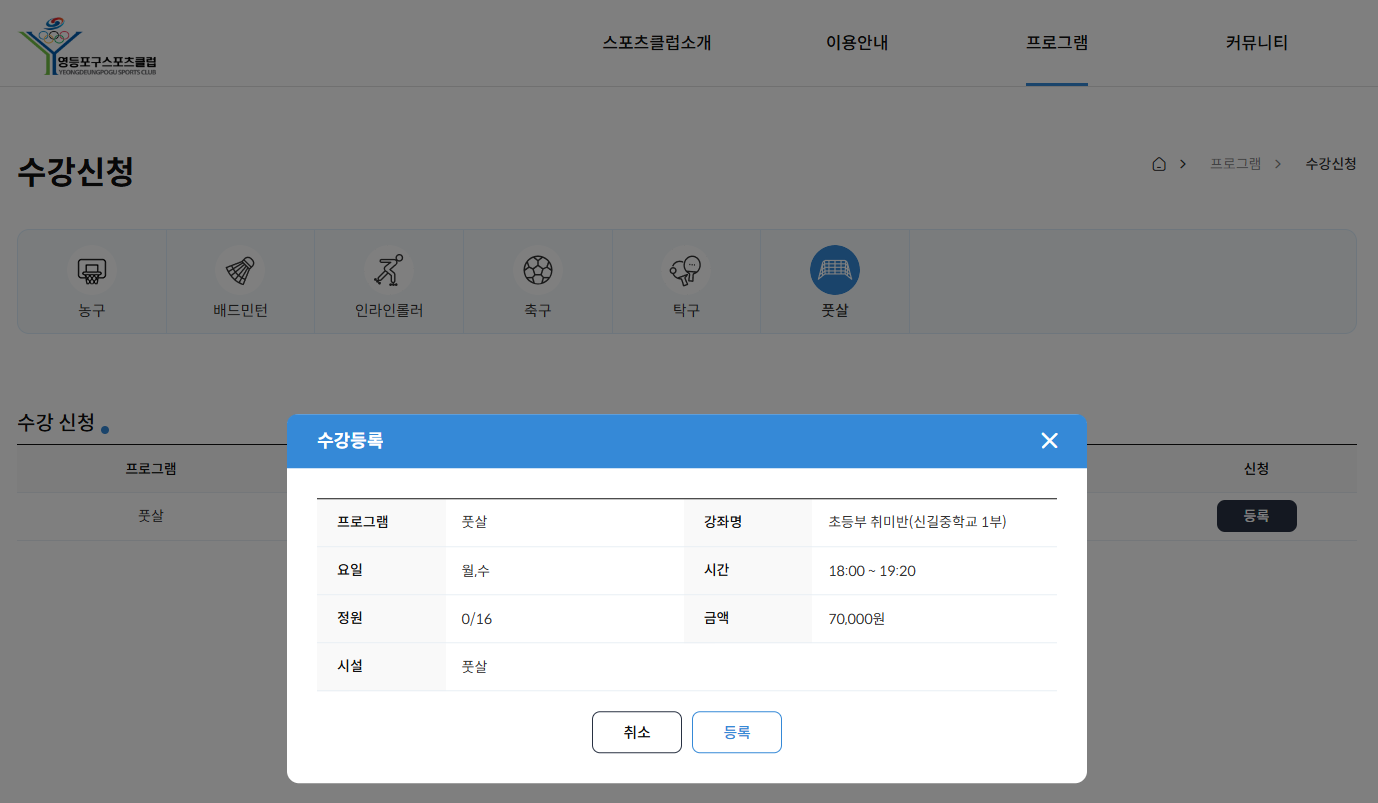Select the basketball (농구) icon
1378x803 pixels.
click(x=91, y=270)
